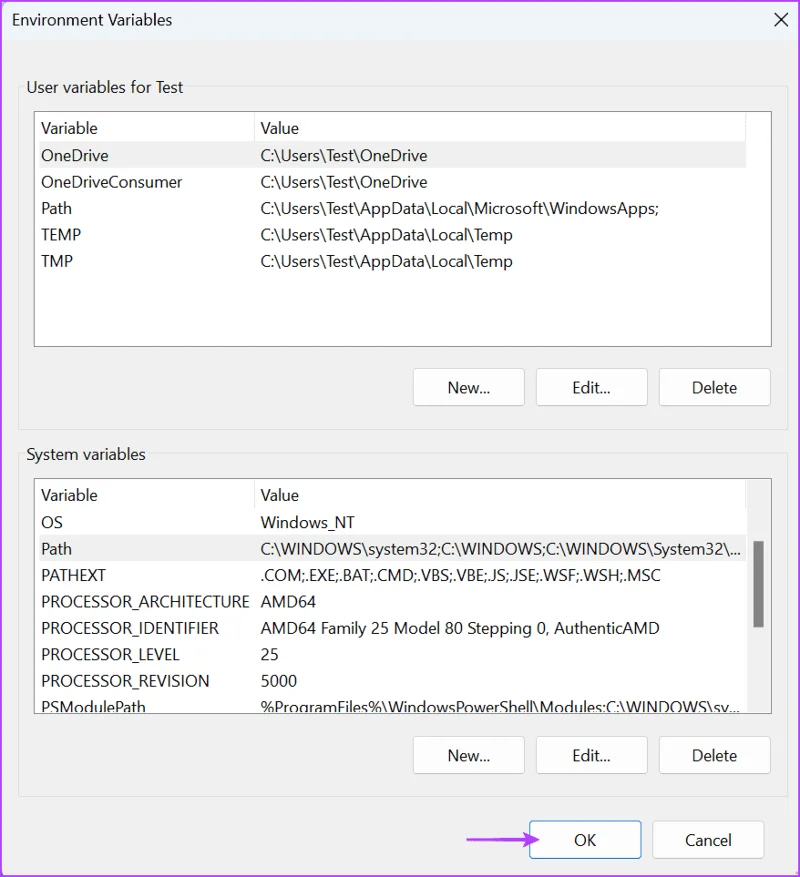Select the system Path variable with WINDOWS\system32

tap(390, 549)
